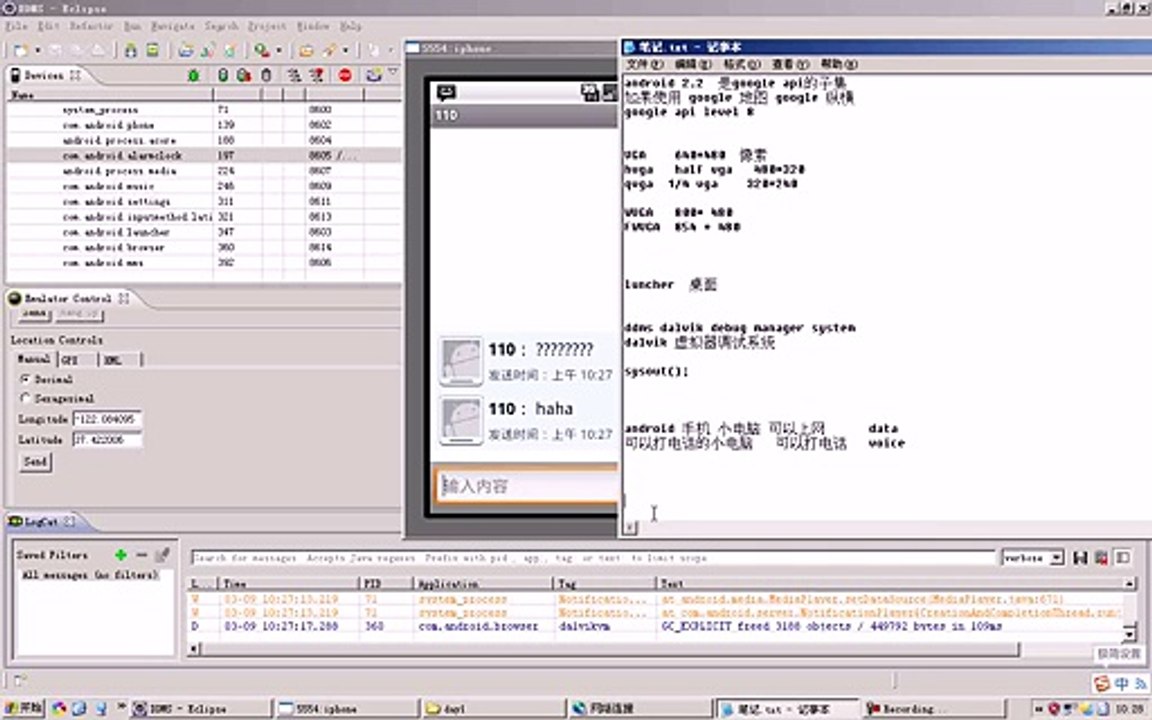Click the emulator message input 输入内容 field

(528, 486)
